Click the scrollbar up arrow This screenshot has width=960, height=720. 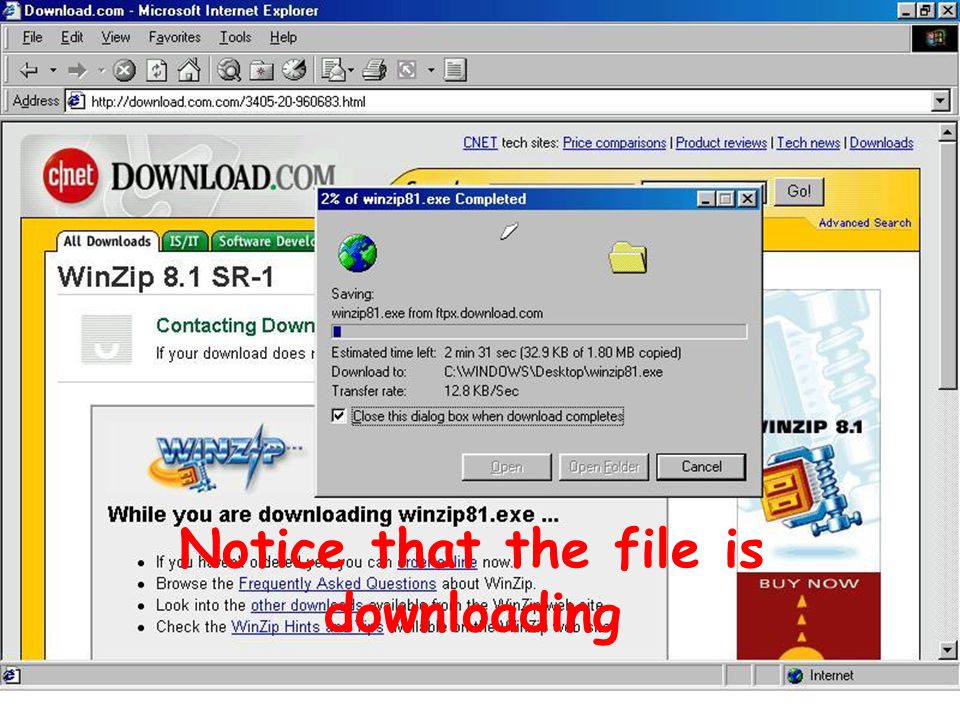[947, 132]
